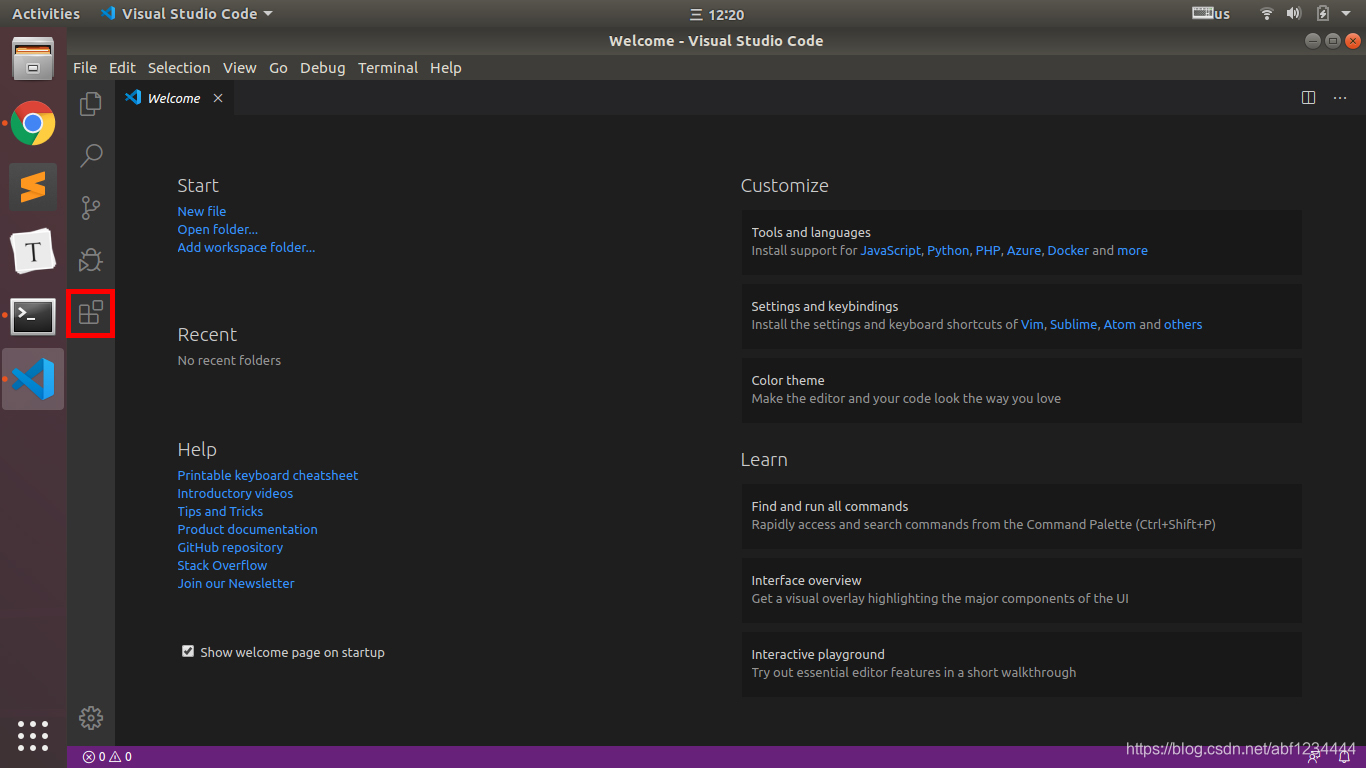1366x768 pixels.
Task: Open the Edit menu
Action: pyautogui.click(x=122, y=68)
